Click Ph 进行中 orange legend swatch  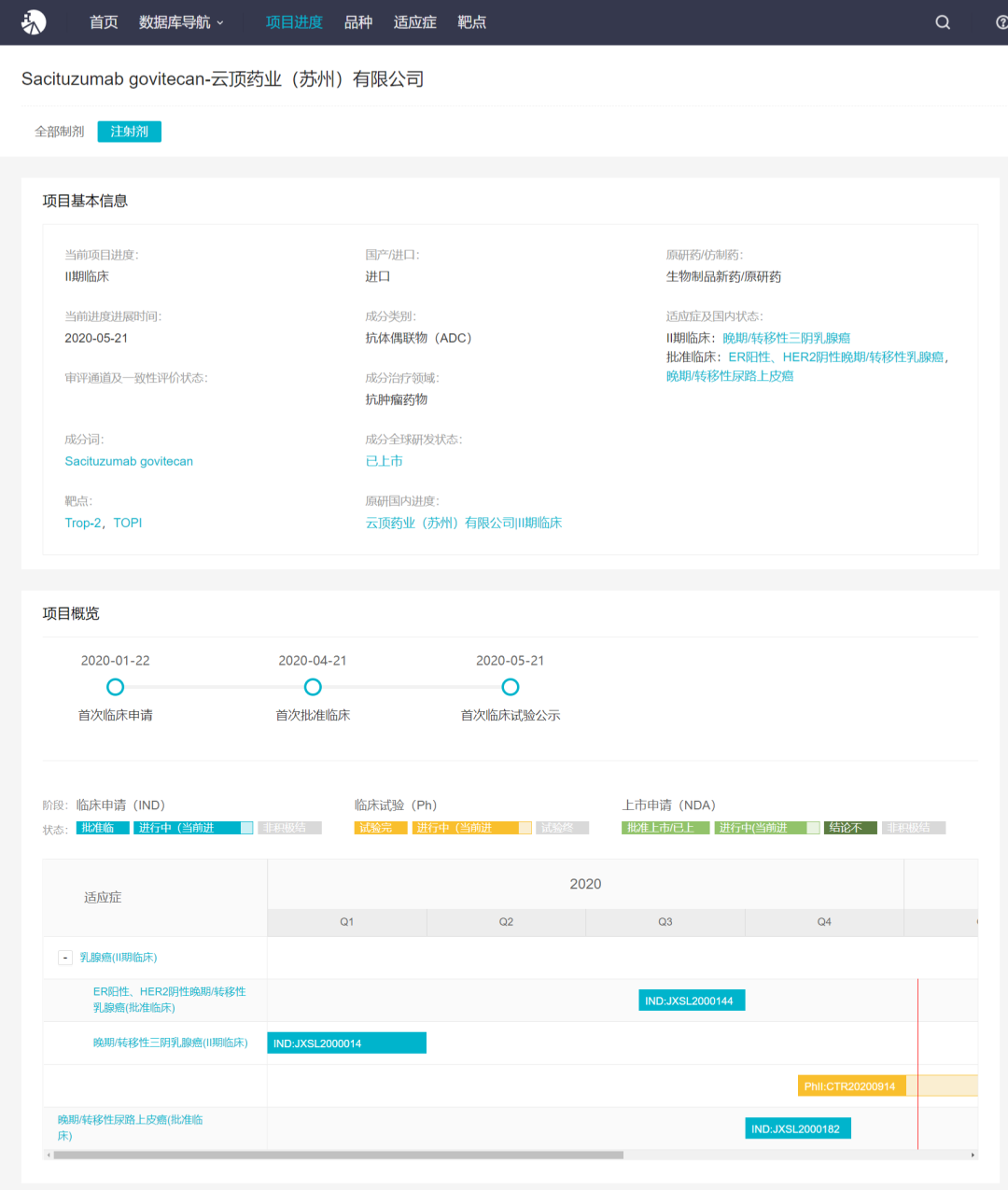coord(472,828)
